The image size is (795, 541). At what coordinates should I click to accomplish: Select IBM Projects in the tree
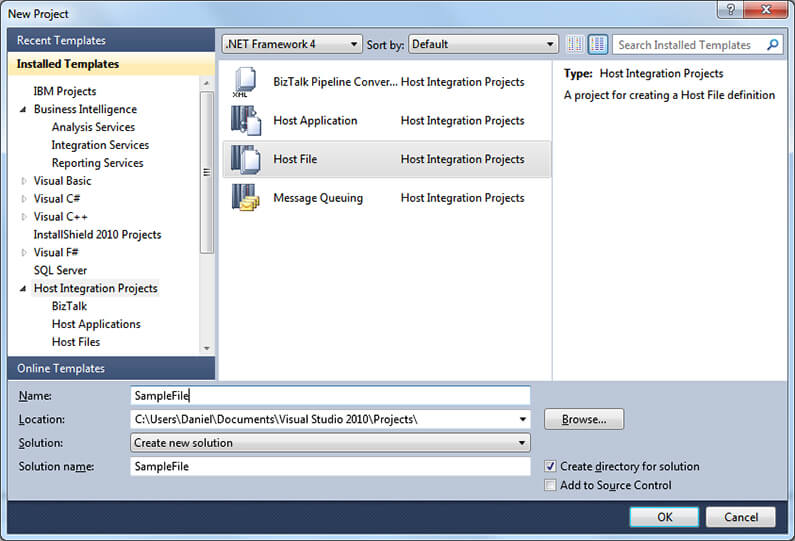[65, 91]
